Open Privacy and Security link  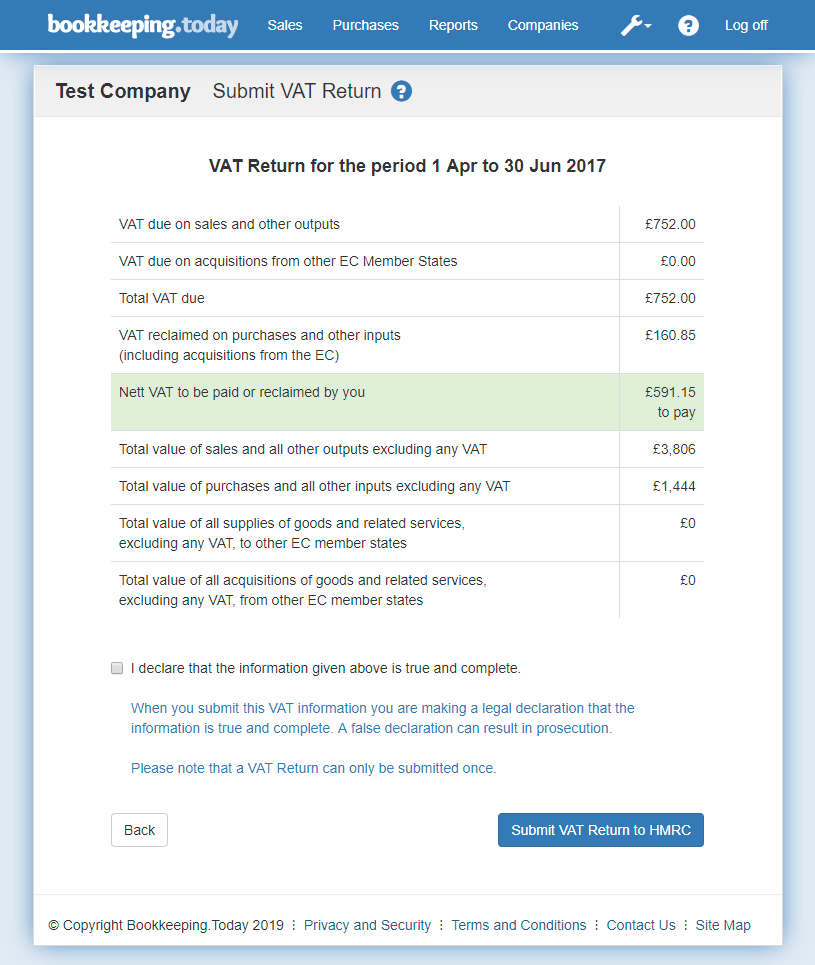coord(367,925)
